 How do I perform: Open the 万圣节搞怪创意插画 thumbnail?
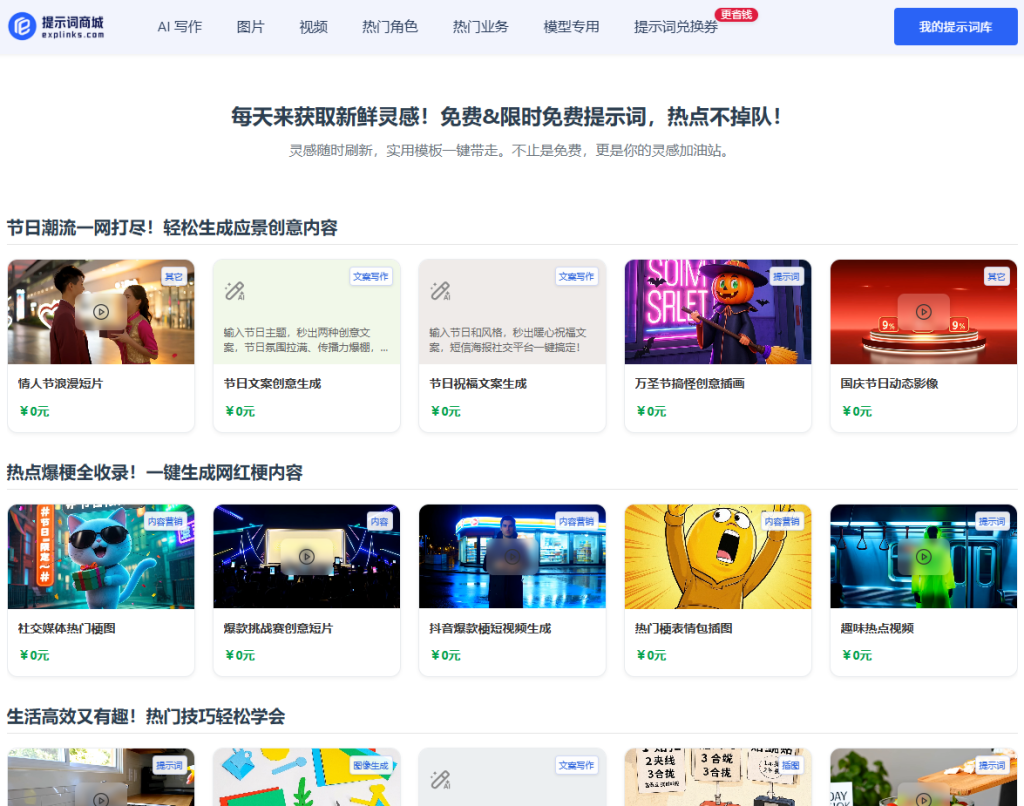pyautogui.click(x=718, y=312)
